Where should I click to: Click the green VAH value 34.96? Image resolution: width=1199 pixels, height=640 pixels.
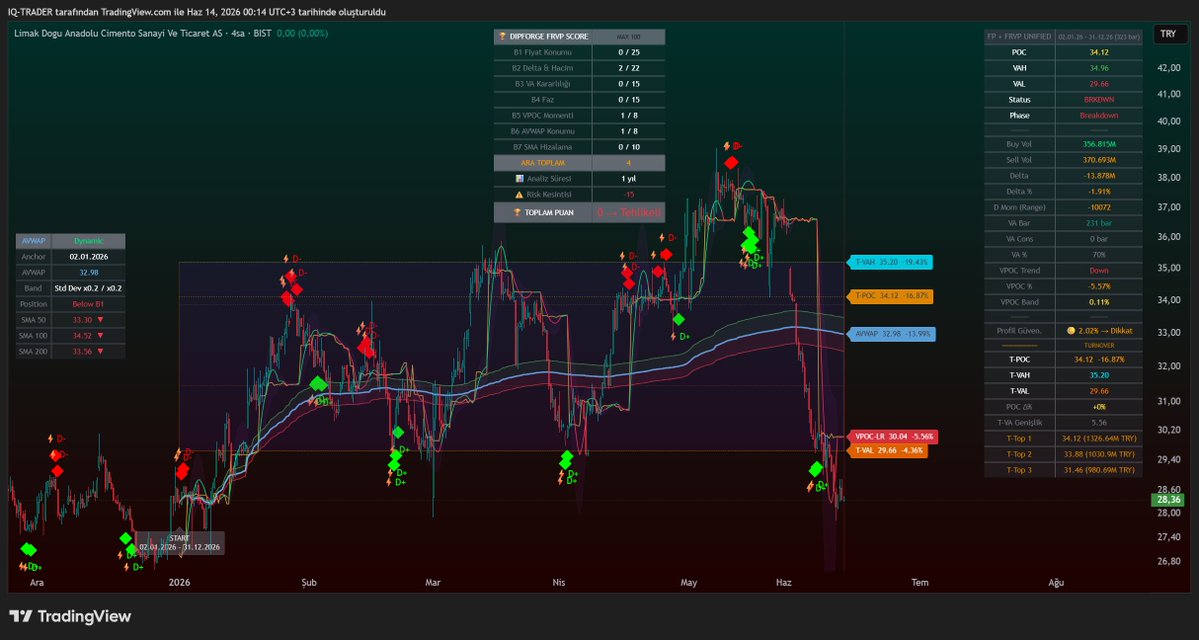[x=1098, y=68]
